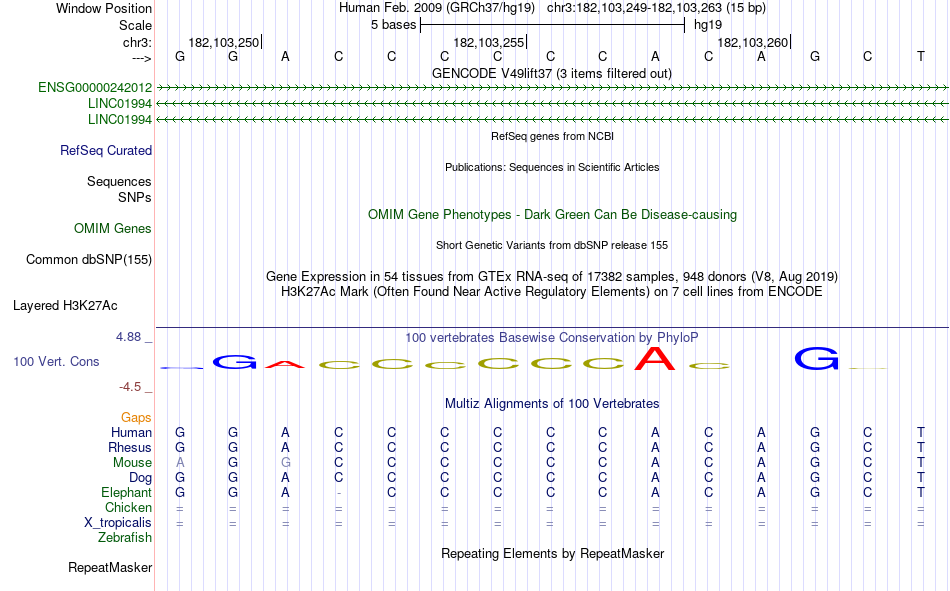Screen dimensions: 950x591
Task: Click the '5 bases' scale bar text
Action: tap(394, 25)
